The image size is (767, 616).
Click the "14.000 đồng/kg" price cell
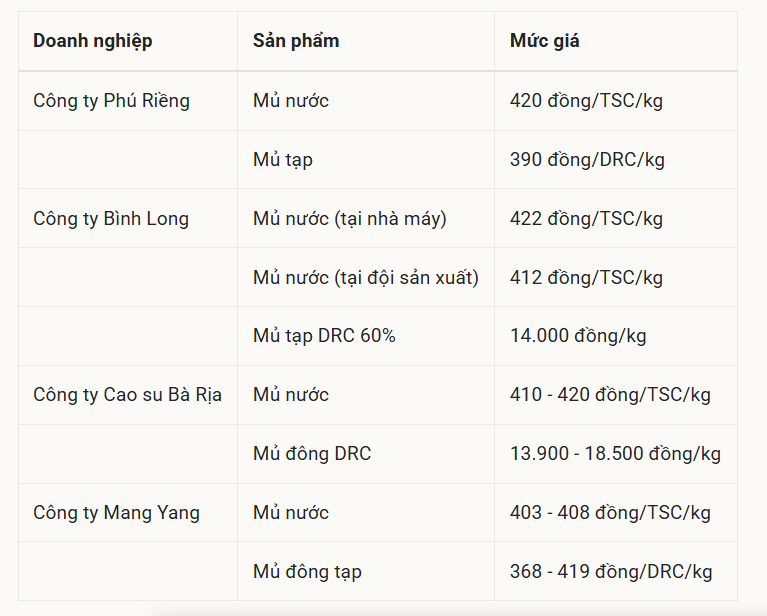578,336
